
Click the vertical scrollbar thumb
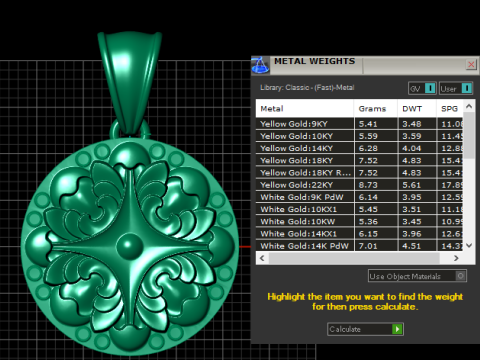pyautogui.click(x=469, y=135)
